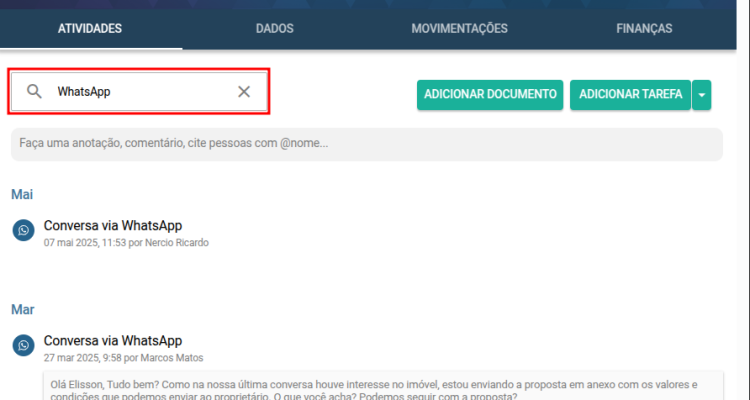
Task: Open the Dados tab
Action: tap(275, 29)
